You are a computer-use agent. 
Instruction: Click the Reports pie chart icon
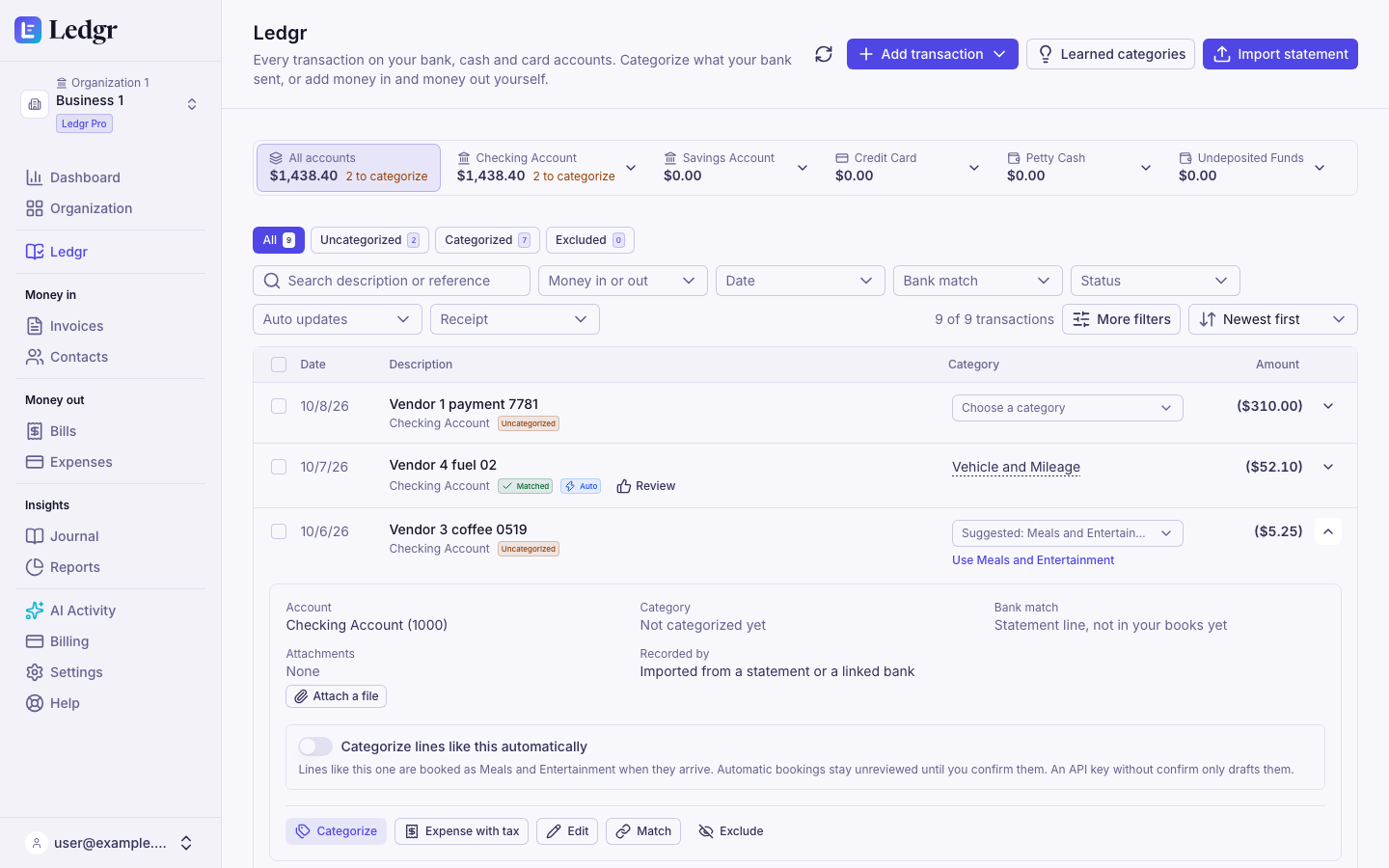coord(35,567)
